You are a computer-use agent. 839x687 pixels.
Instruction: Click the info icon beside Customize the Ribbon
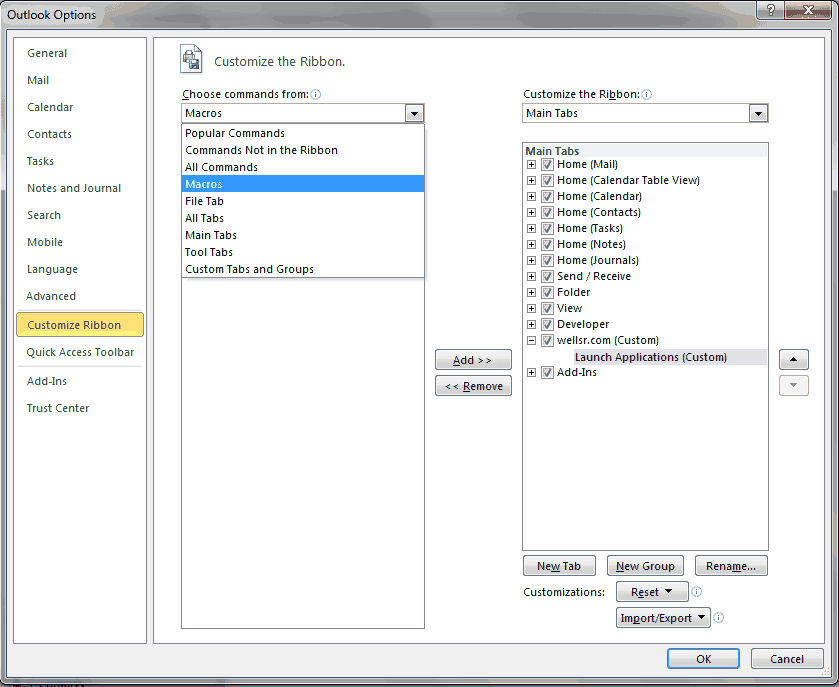(647, 95)
